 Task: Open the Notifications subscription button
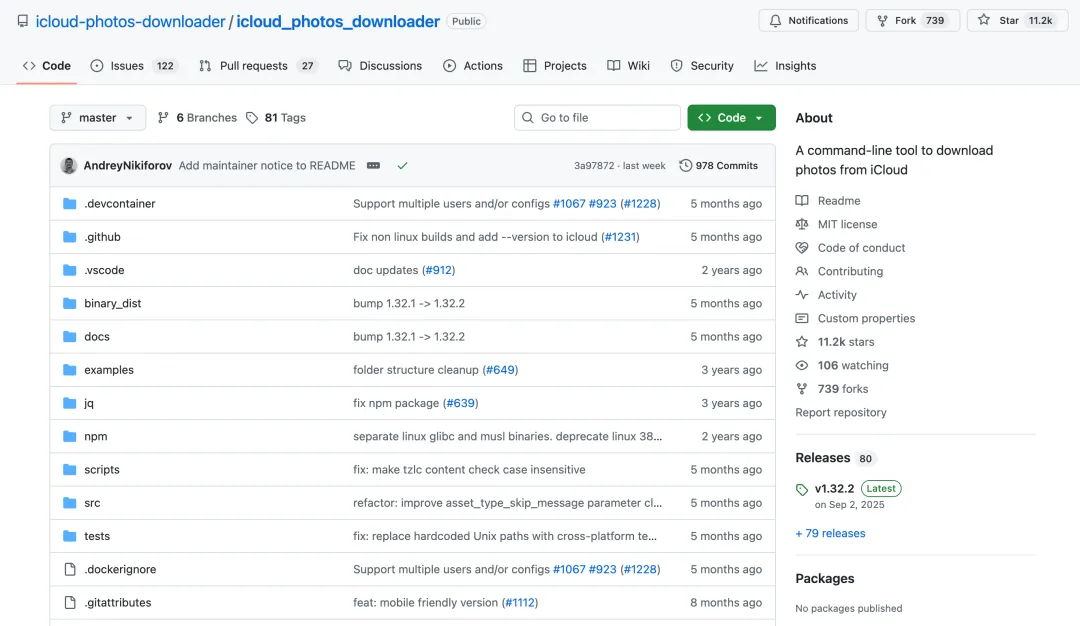click(x=808, y=20)
